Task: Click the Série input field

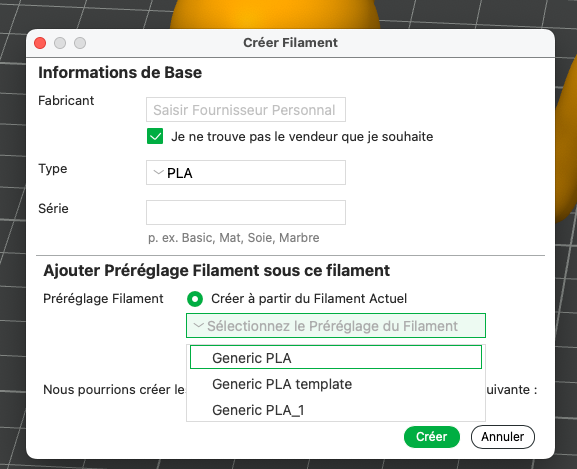Action: coord(245,213)
